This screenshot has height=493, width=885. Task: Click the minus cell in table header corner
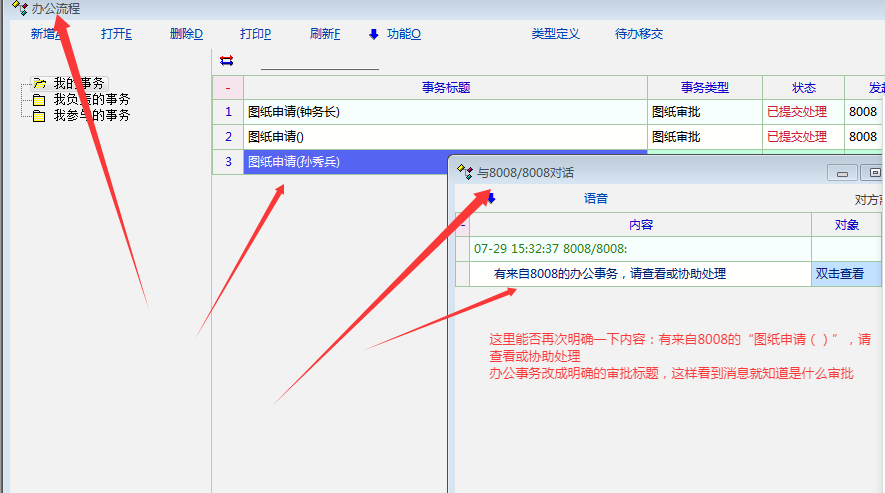227,88
